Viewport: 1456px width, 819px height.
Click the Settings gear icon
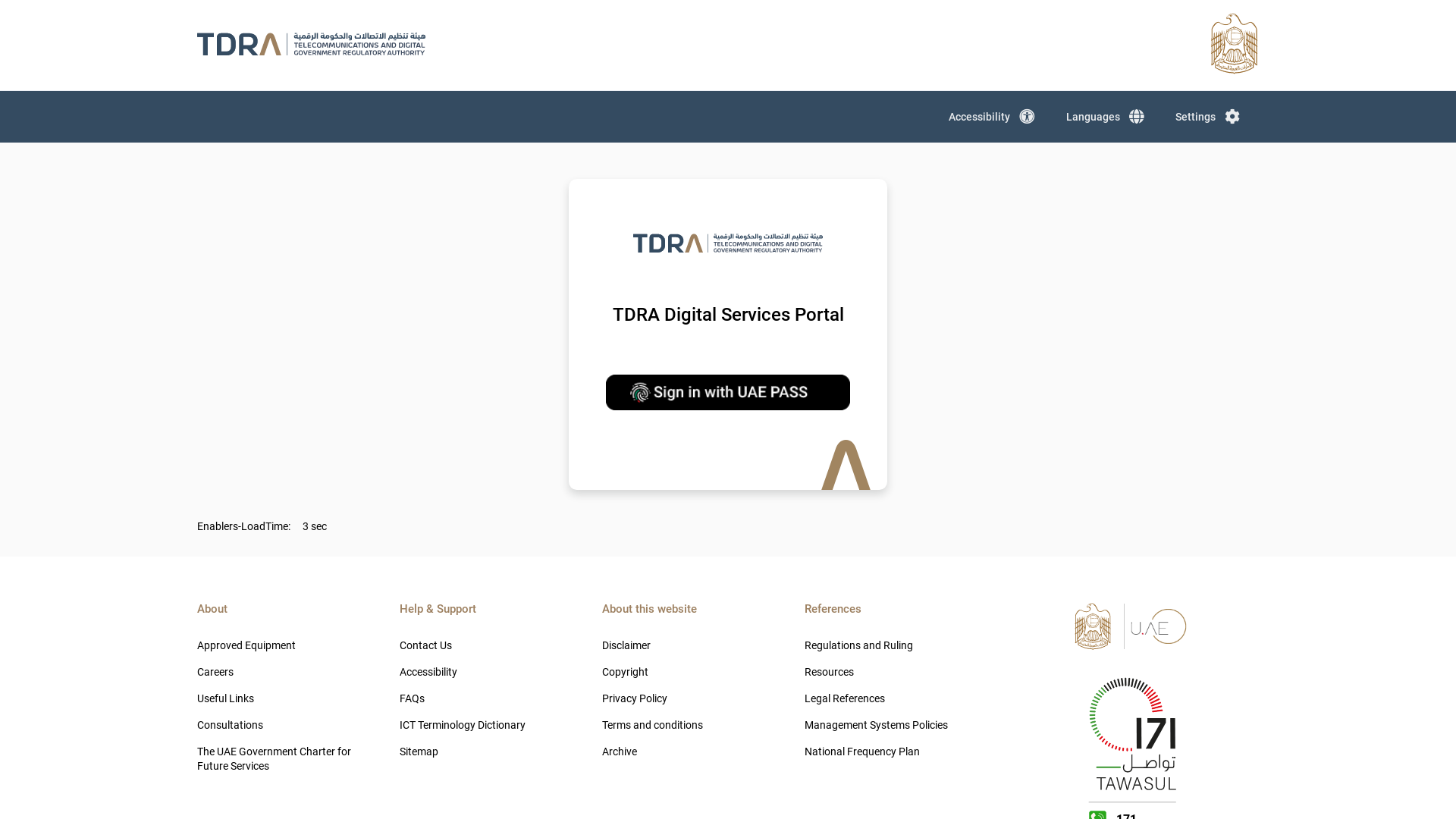coord(1232,117)
